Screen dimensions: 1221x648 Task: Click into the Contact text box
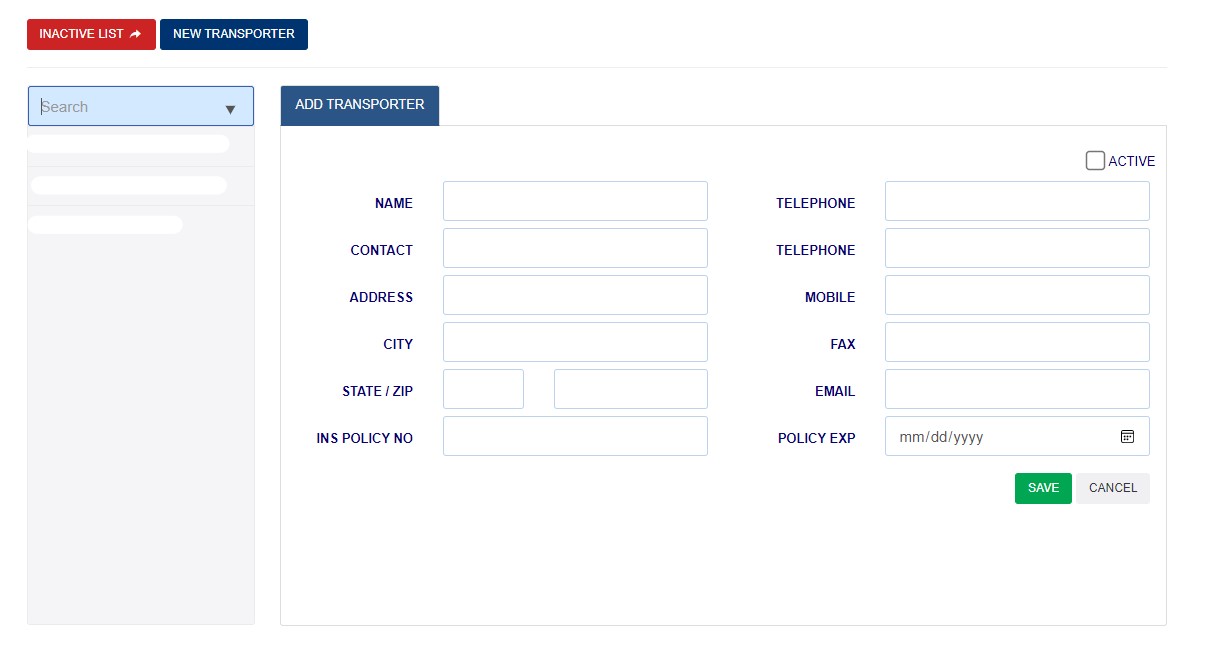tap(575, 248)
